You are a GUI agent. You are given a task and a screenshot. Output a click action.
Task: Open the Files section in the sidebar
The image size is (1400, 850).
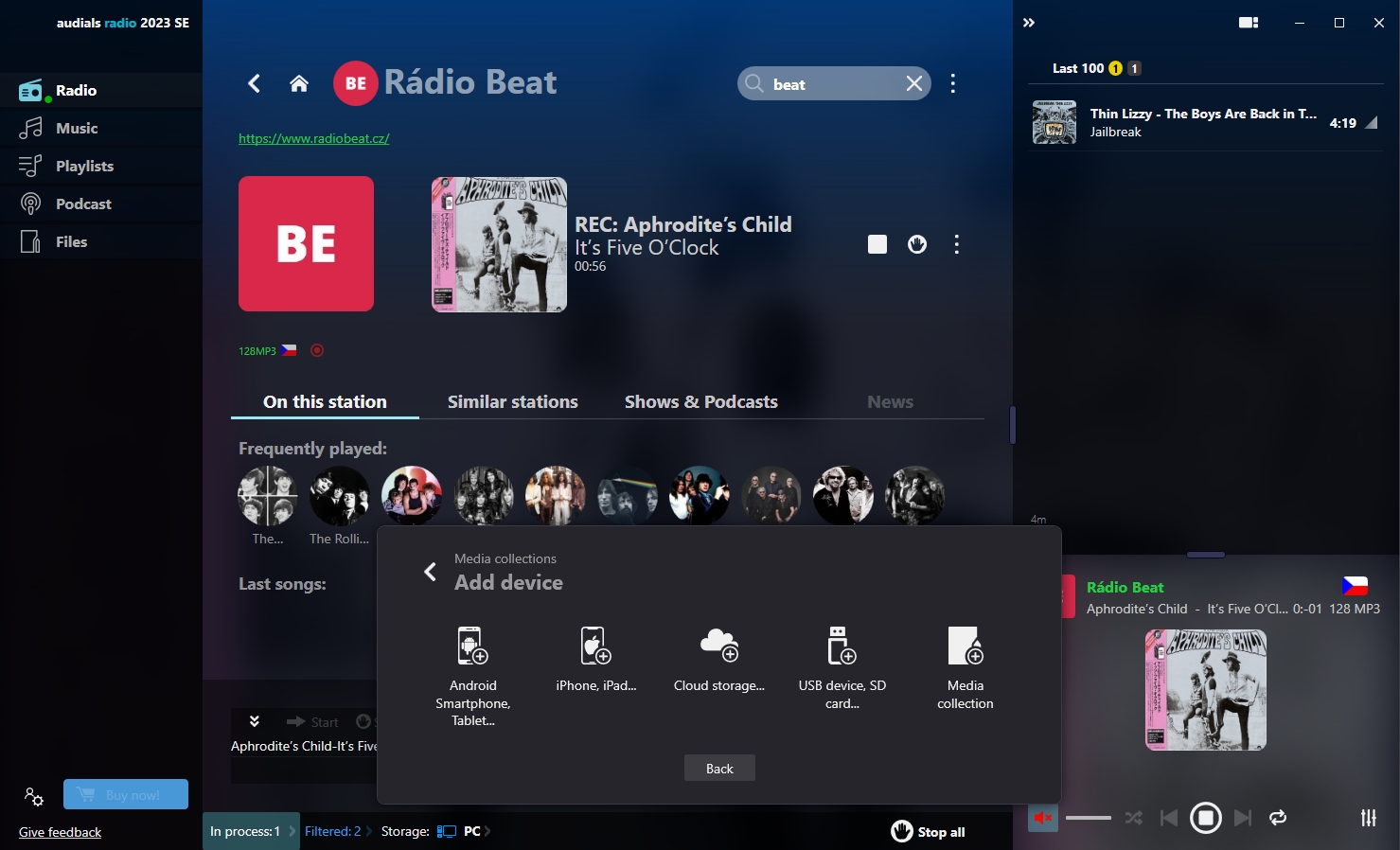click(x=100, y=241)
